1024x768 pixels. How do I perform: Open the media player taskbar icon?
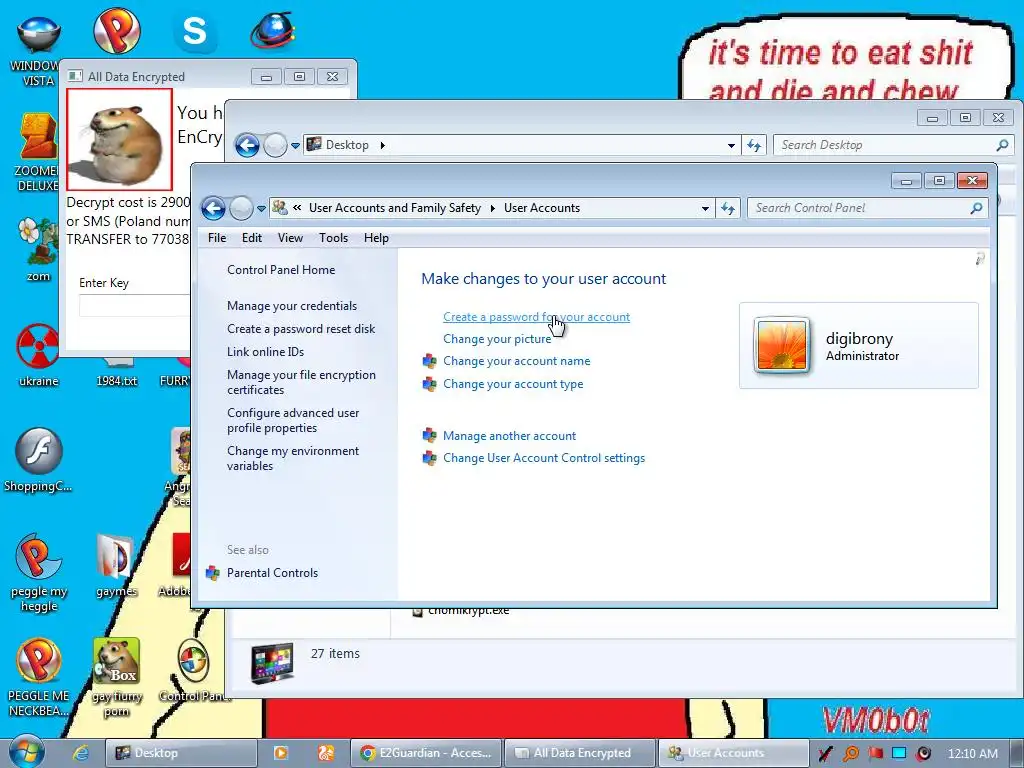[280, 753]
